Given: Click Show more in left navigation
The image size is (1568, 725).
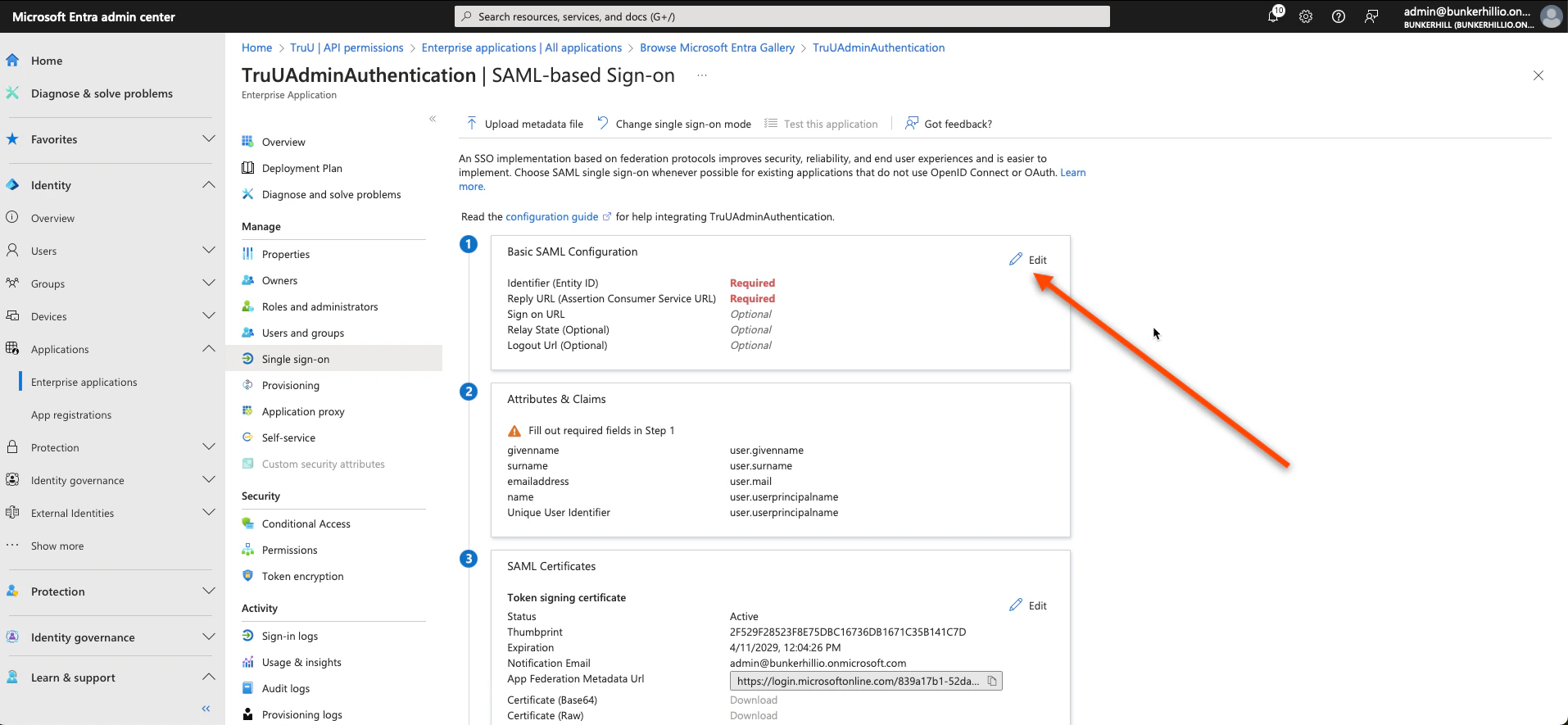Looking at the screenshot, I should click(x=57, y=546).
